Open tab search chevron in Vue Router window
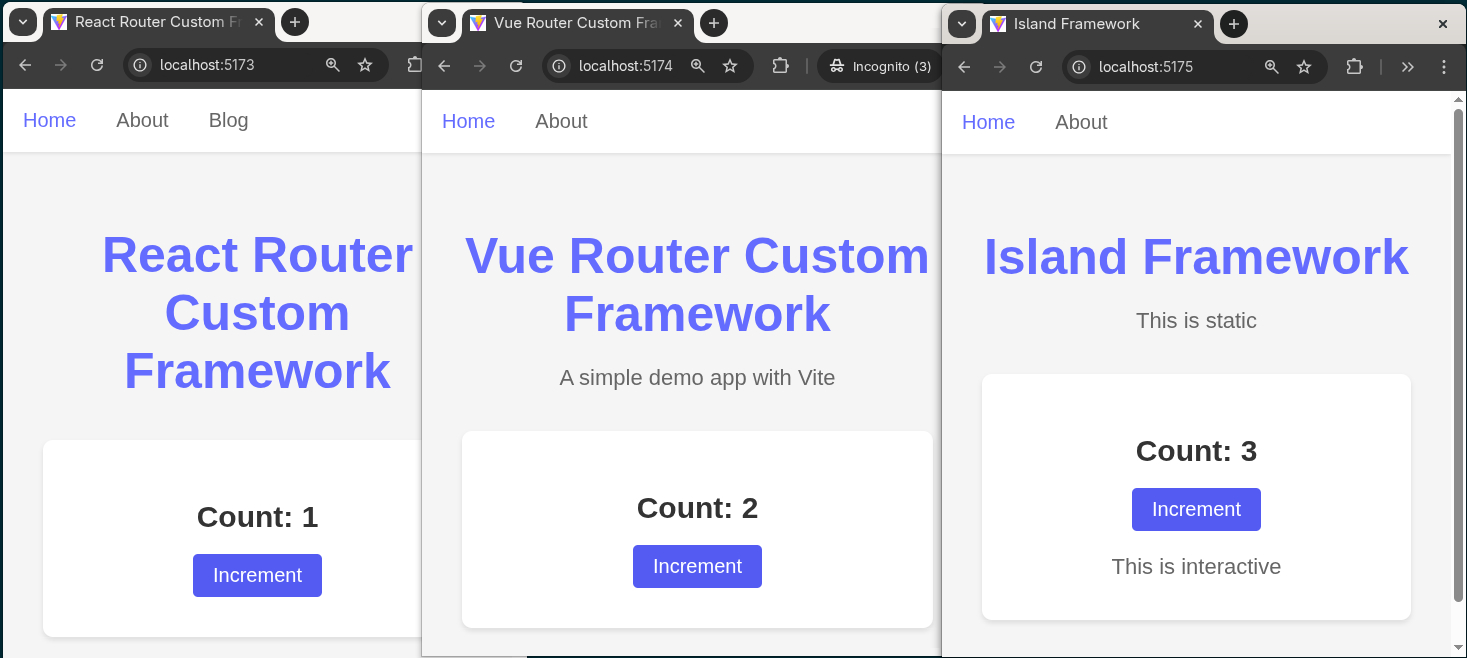Screen dimensions: 1467x658 click(x=442, y=23)
